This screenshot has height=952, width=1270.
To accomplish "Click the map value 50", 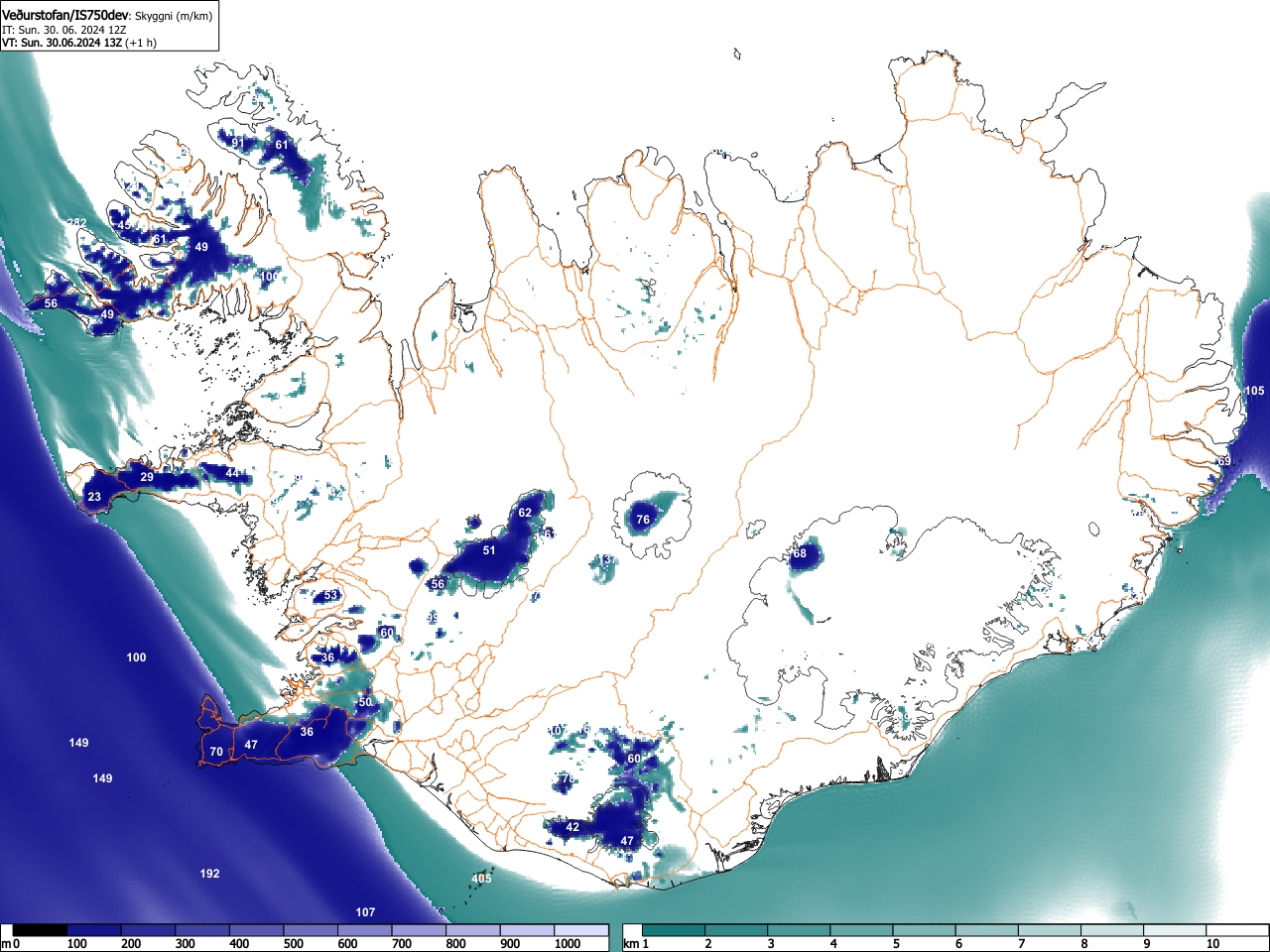I will tap(365, 702).
